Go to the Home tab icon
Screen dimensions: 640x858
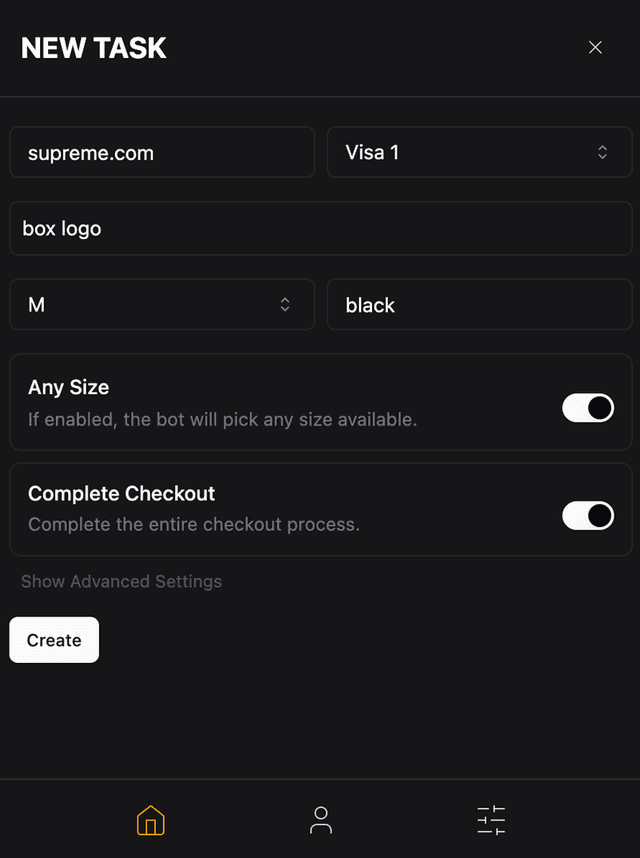[150, 820]
